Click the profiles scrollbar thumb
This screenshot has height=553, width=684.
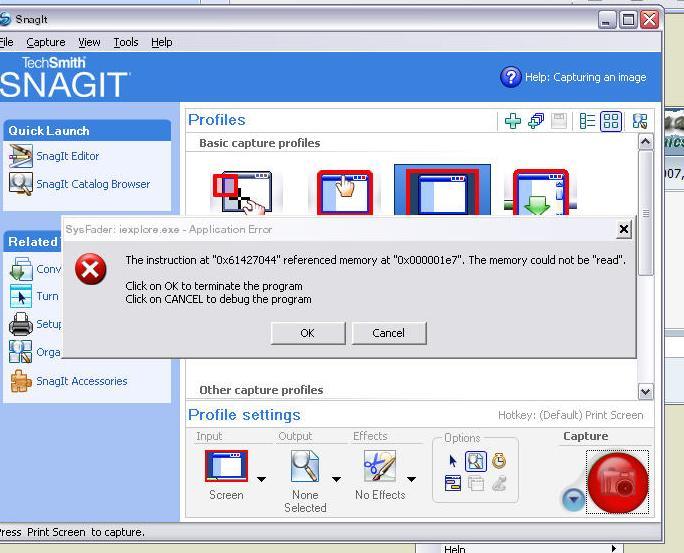pos(646,213)
